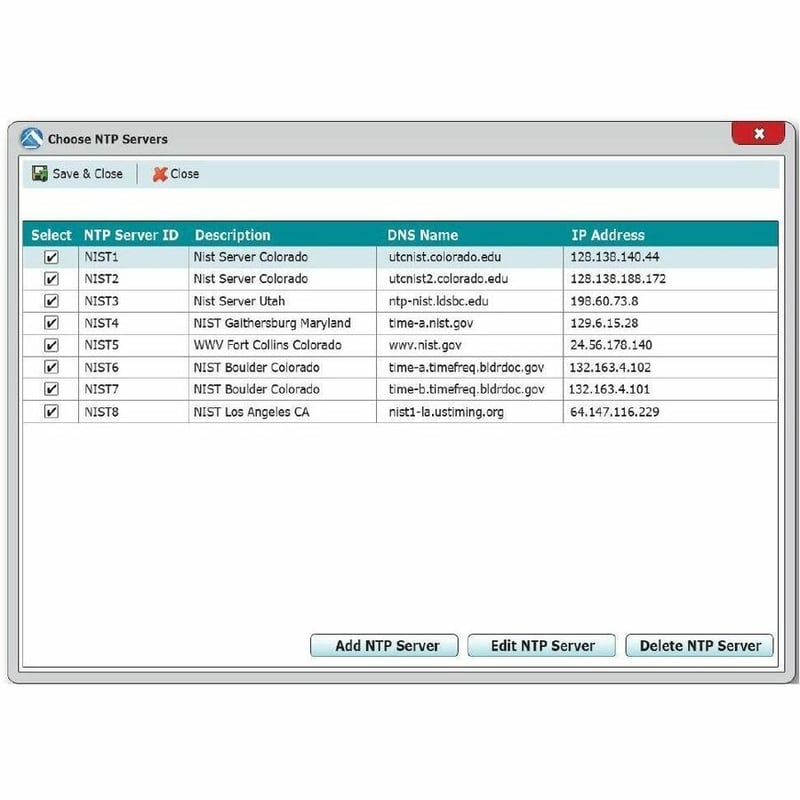This screenshot has width=800, height=800.
Task: Click wwv.nist.gov DNS name
Action: (x=425, y=346)
